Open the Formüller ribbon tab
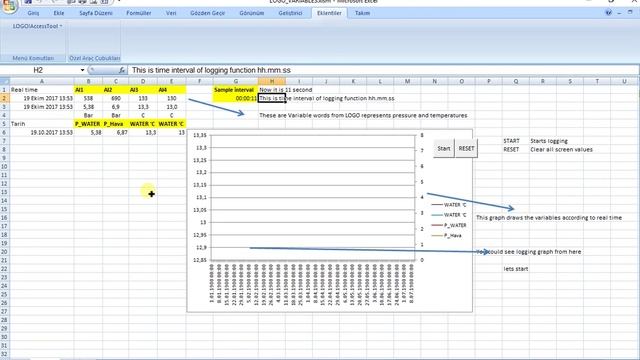 [139, 13]
